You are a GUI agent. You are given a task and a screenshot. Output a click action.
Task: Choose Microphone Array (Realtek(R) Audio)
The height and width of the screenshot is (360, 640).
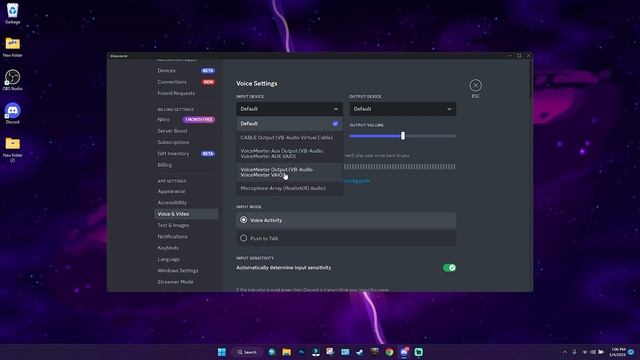(289, 188)
